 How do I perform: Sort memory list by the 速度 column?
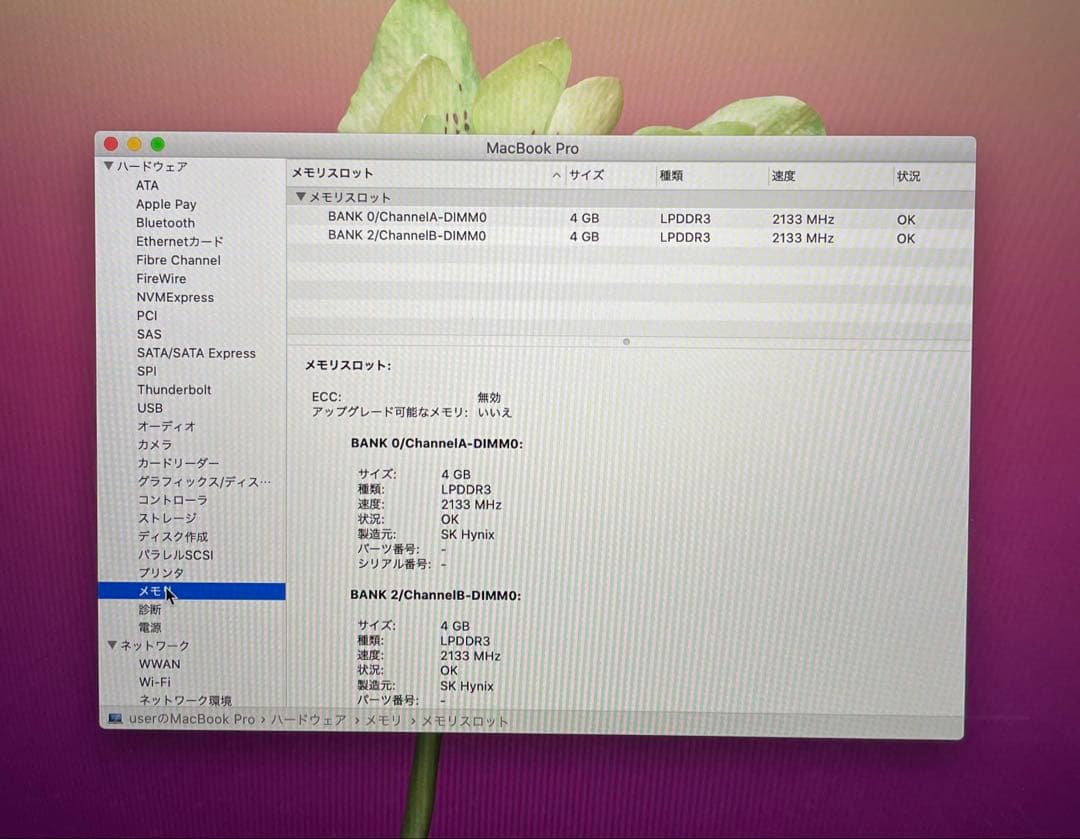pyautogui.click(x=783, y=175)
